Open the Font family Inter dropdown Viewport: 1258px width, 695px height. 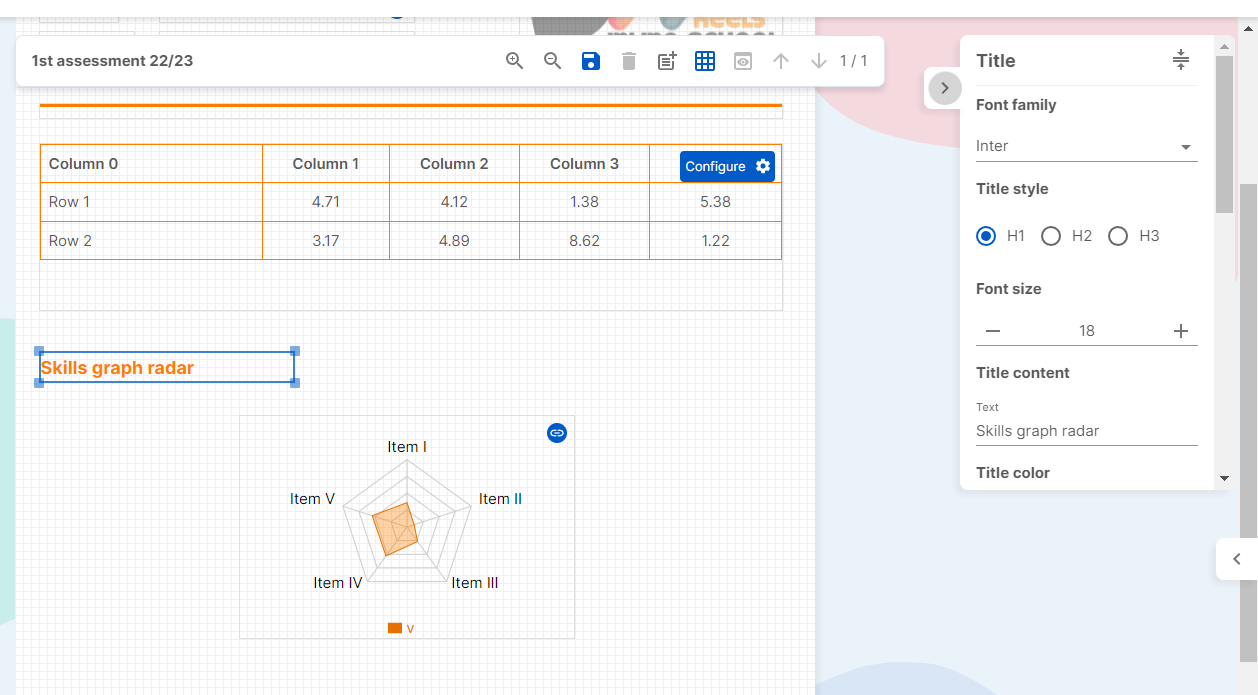point(1086,146)
